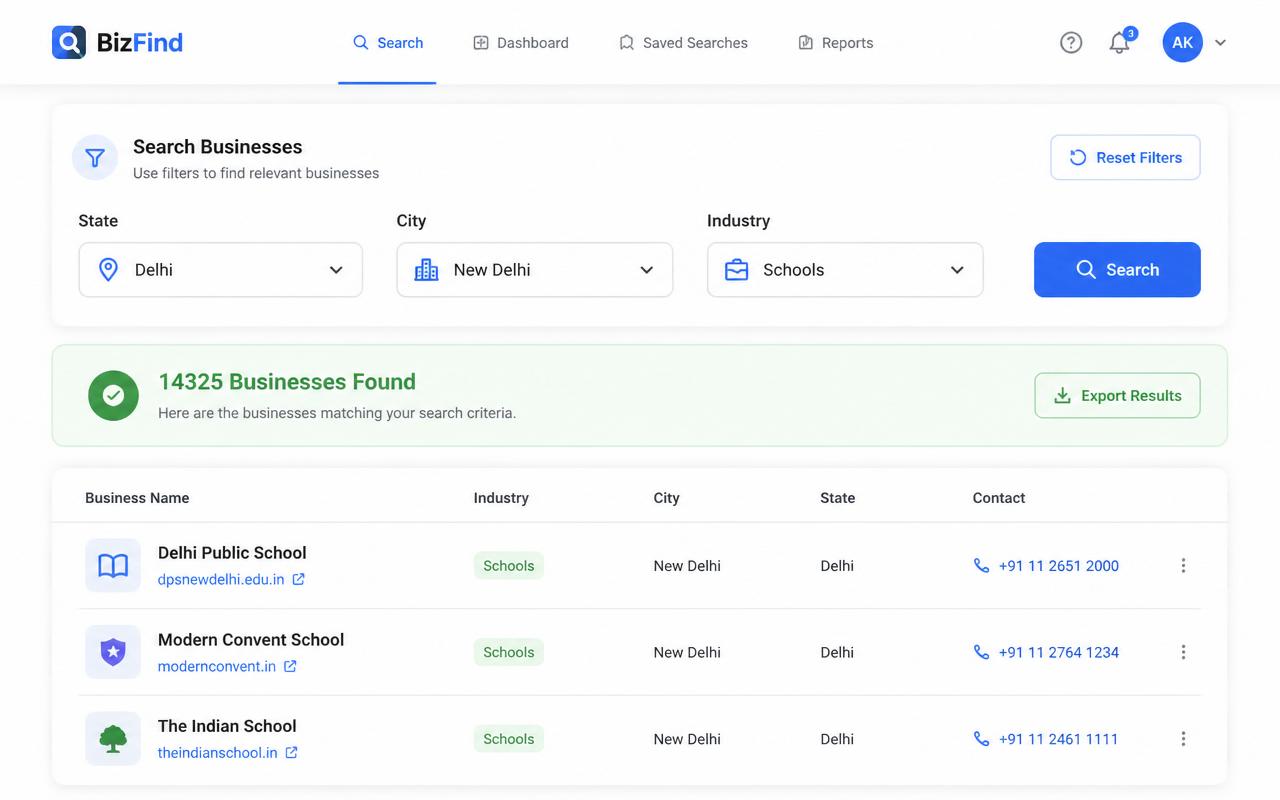Image resolution: width=1280 pixels, height=800 pixels.
Task: Click the Modern Convent School shield icon
Action: (x=113, y=652)
